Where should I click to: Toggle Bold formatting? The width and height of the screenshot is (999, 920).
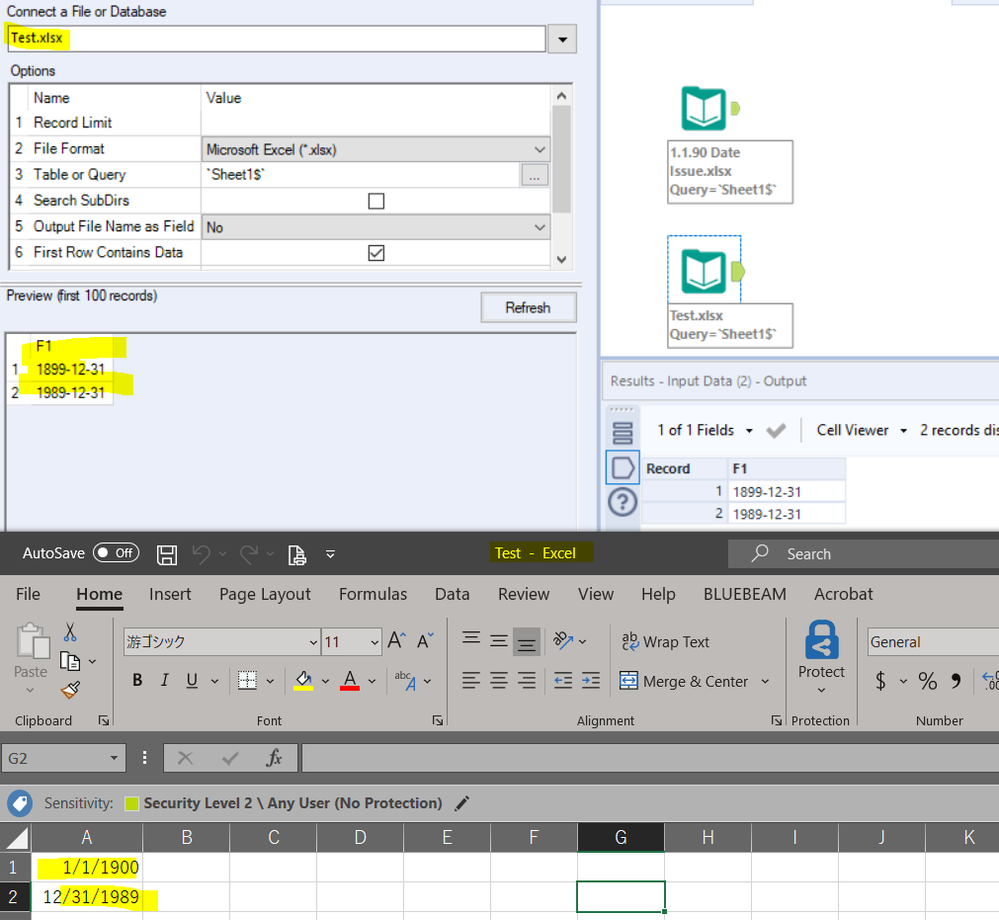click(x=137, y=680)
